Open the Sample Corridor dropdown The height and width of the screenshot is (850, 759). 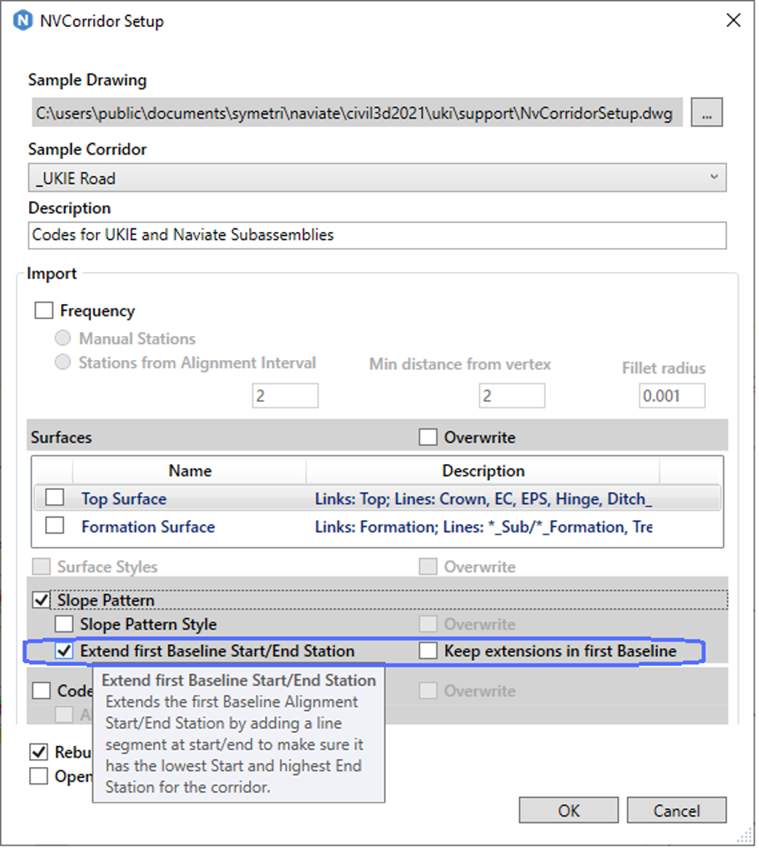click(x=377, y=178)
